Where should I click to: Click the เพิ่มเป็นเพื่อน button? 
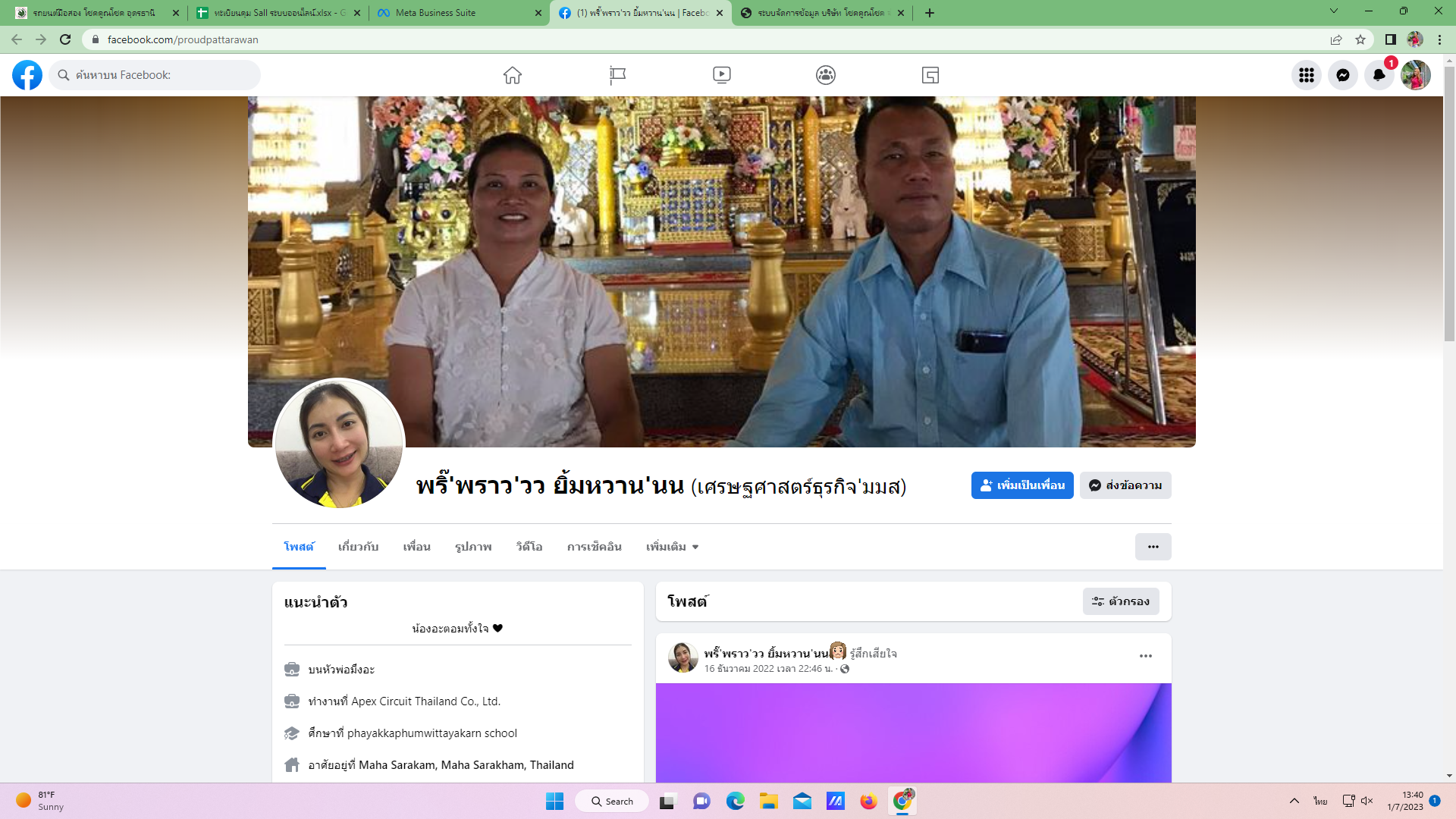(x=1021, y=485)
